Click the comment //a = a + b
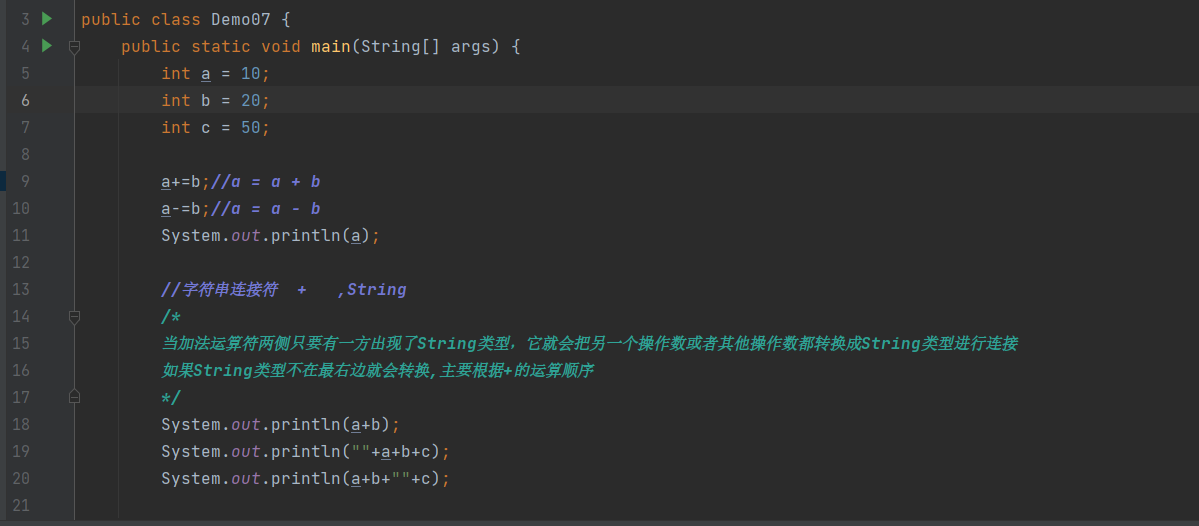 [x=266, y=181]
